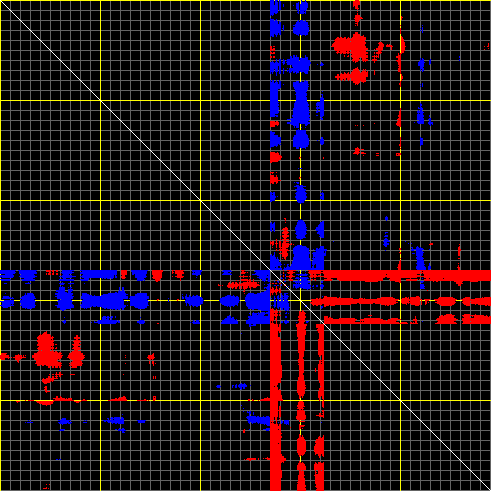The image size is (491, 491).
Task: Click the blue dome-shaped blob just above center
Action: pos(301,257)
